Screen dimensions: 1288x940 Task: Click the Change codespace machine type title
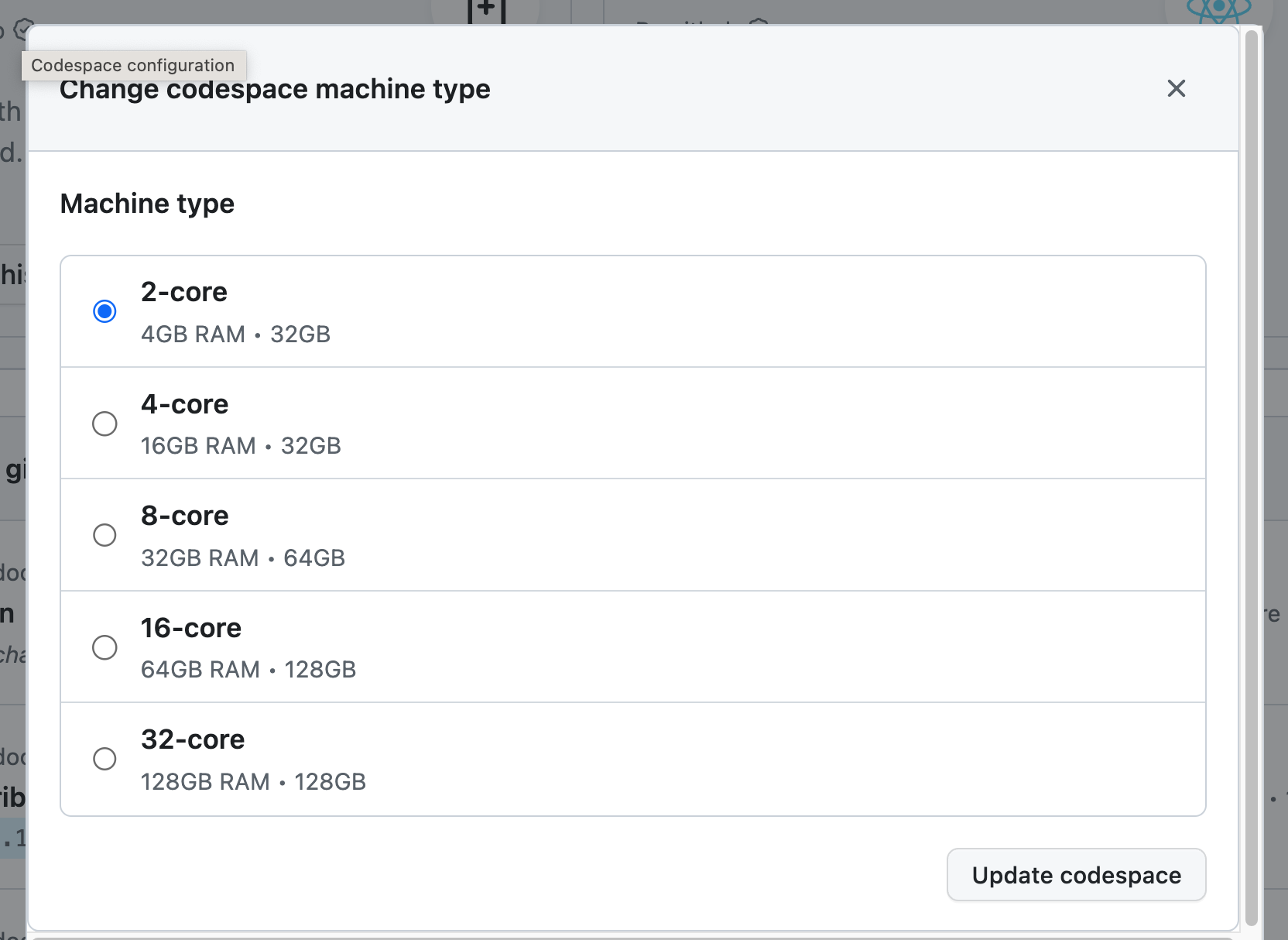pos(275,88)
